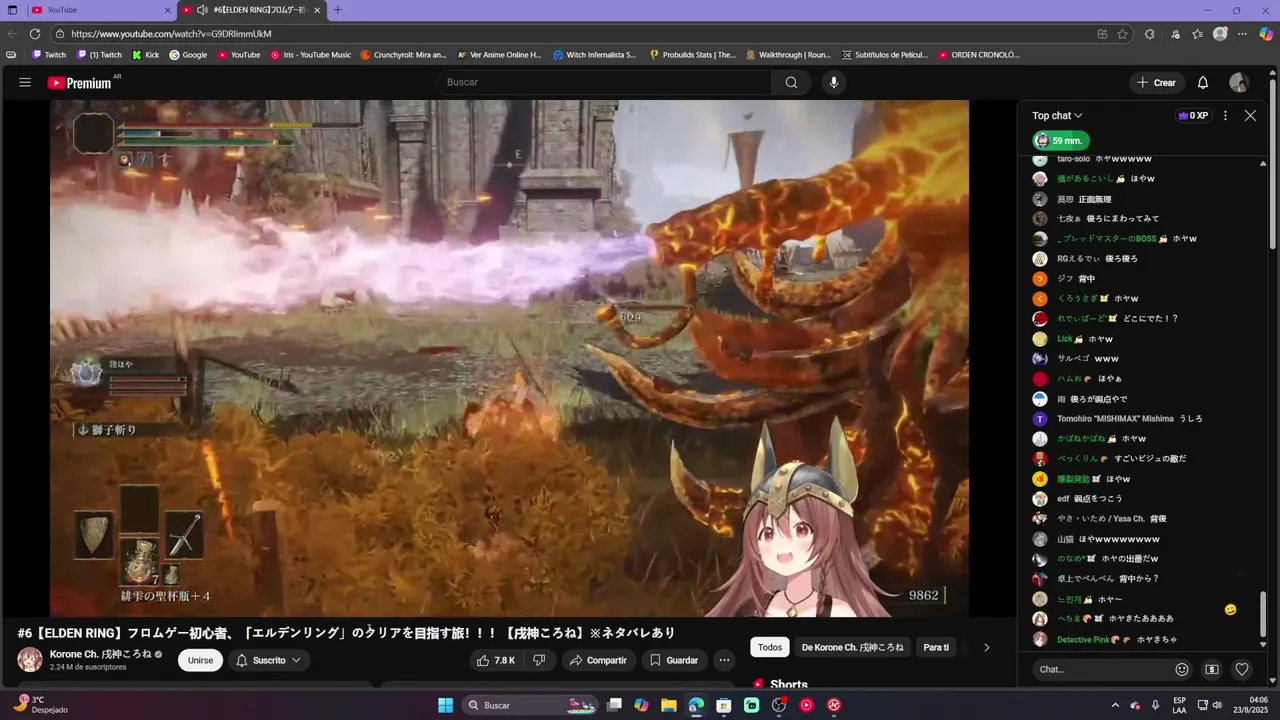Screen dimensions: 1280x720
Task: Select the Elden Ring video tab
Action: coord(251,10)
